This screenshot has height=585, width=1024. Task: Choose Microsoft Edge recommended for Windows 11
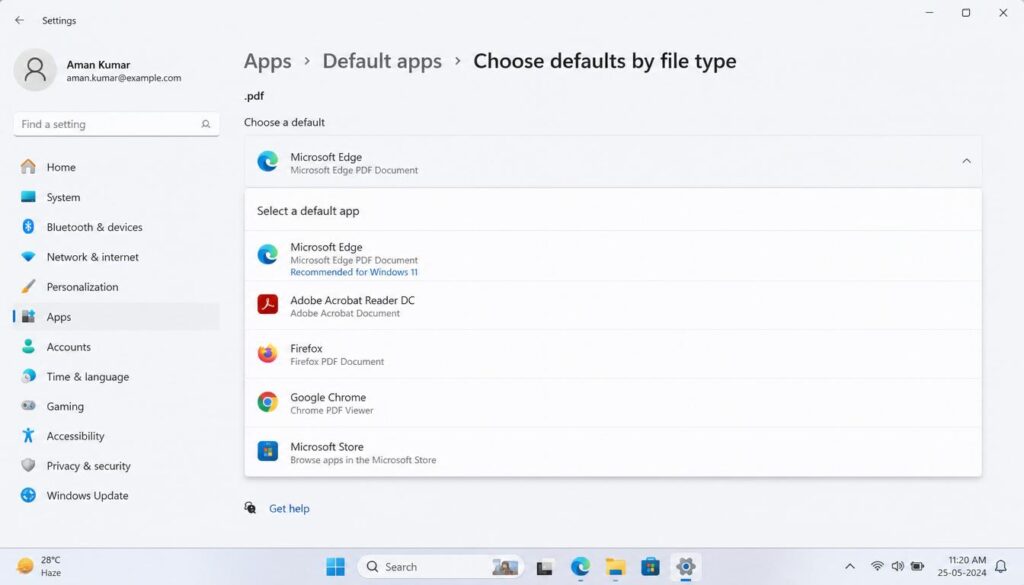pos(613,256)
